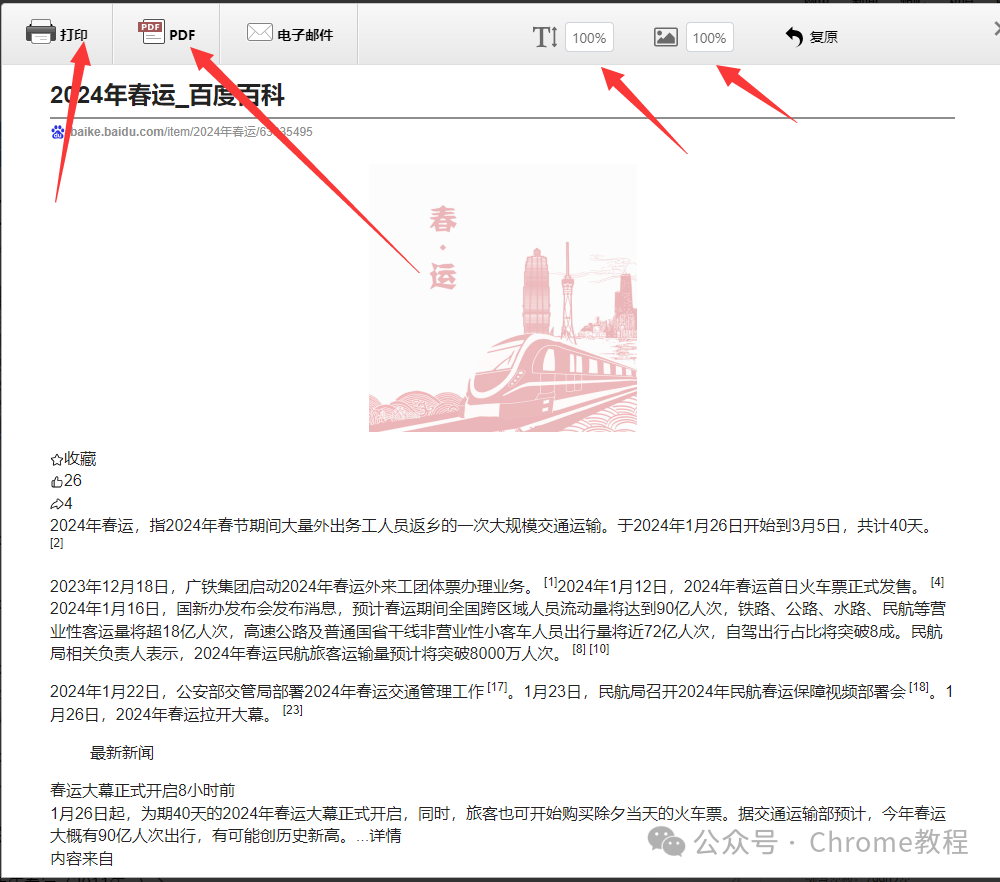Image resolution: width=1000 pixels, height=882 pixels.
Task: Open citation reference [17]
Action: [x=497, y=687]
